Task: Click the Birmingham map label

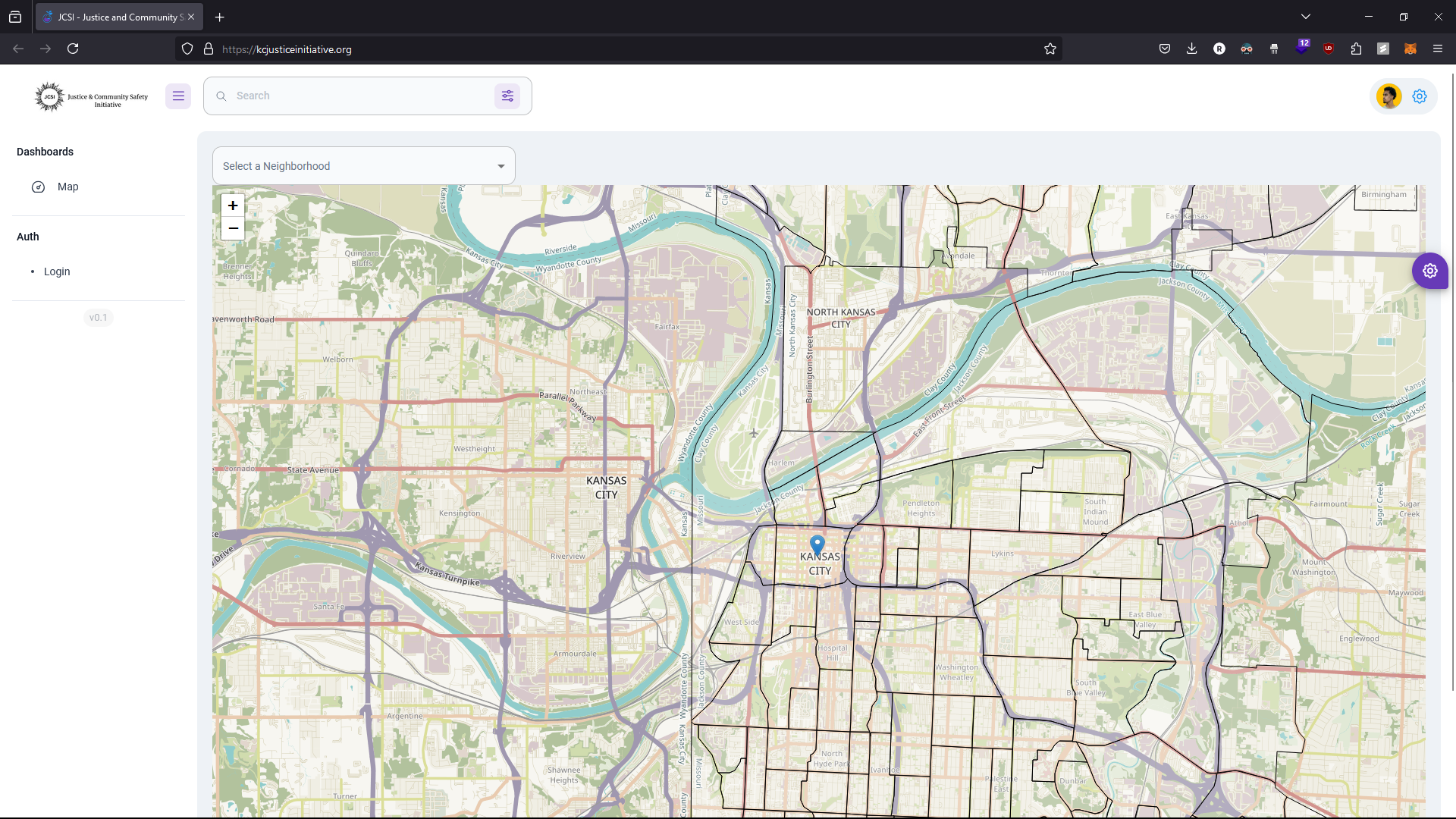Action: (1384, 195)
